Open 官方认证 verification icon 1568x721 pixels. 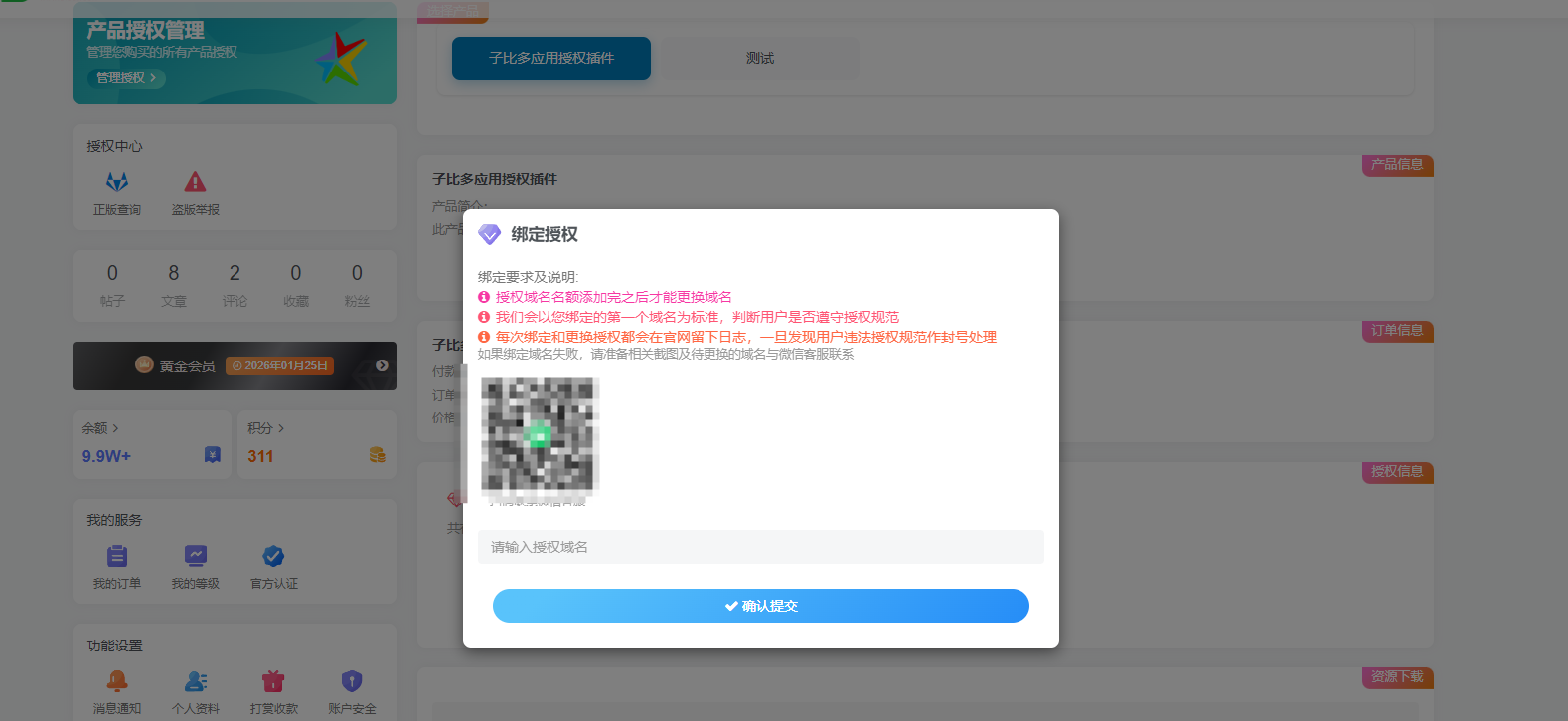[273, 556]
